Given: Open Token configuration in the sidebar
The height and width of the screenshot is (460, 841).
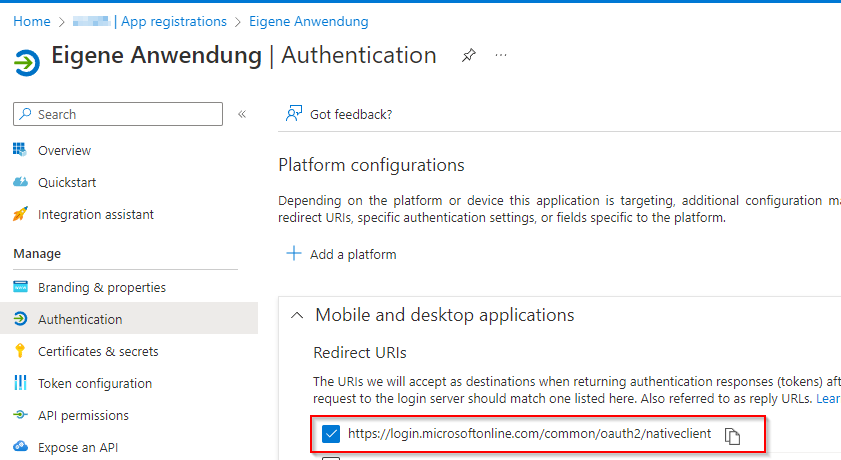Looking at the screenshot, I should coord(94,383).
